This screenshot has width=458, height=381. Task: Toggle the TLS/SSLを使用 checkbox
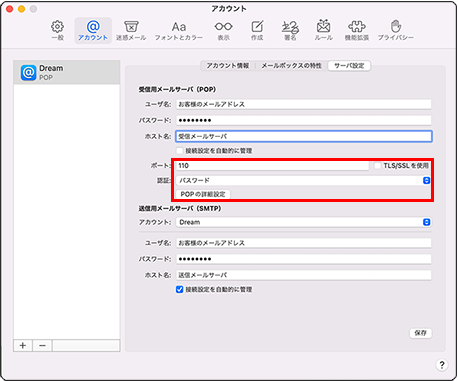coord(377,166)
